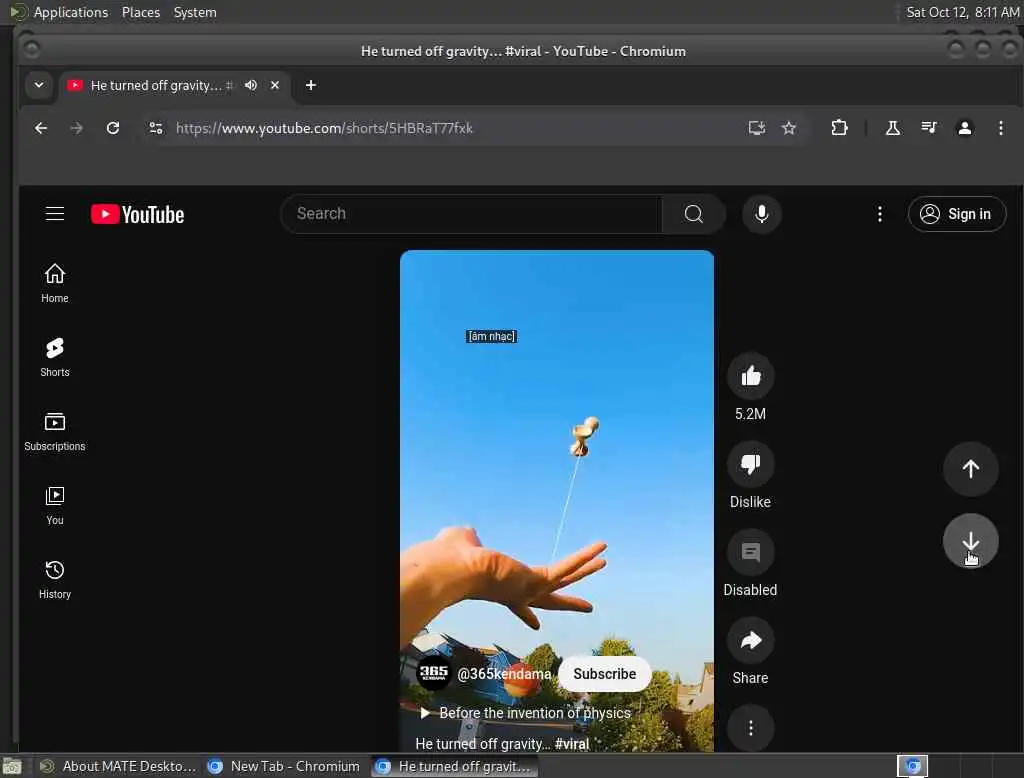Navigate forward in the browser
Viewport: 1024px width, 778px height.
76,128
